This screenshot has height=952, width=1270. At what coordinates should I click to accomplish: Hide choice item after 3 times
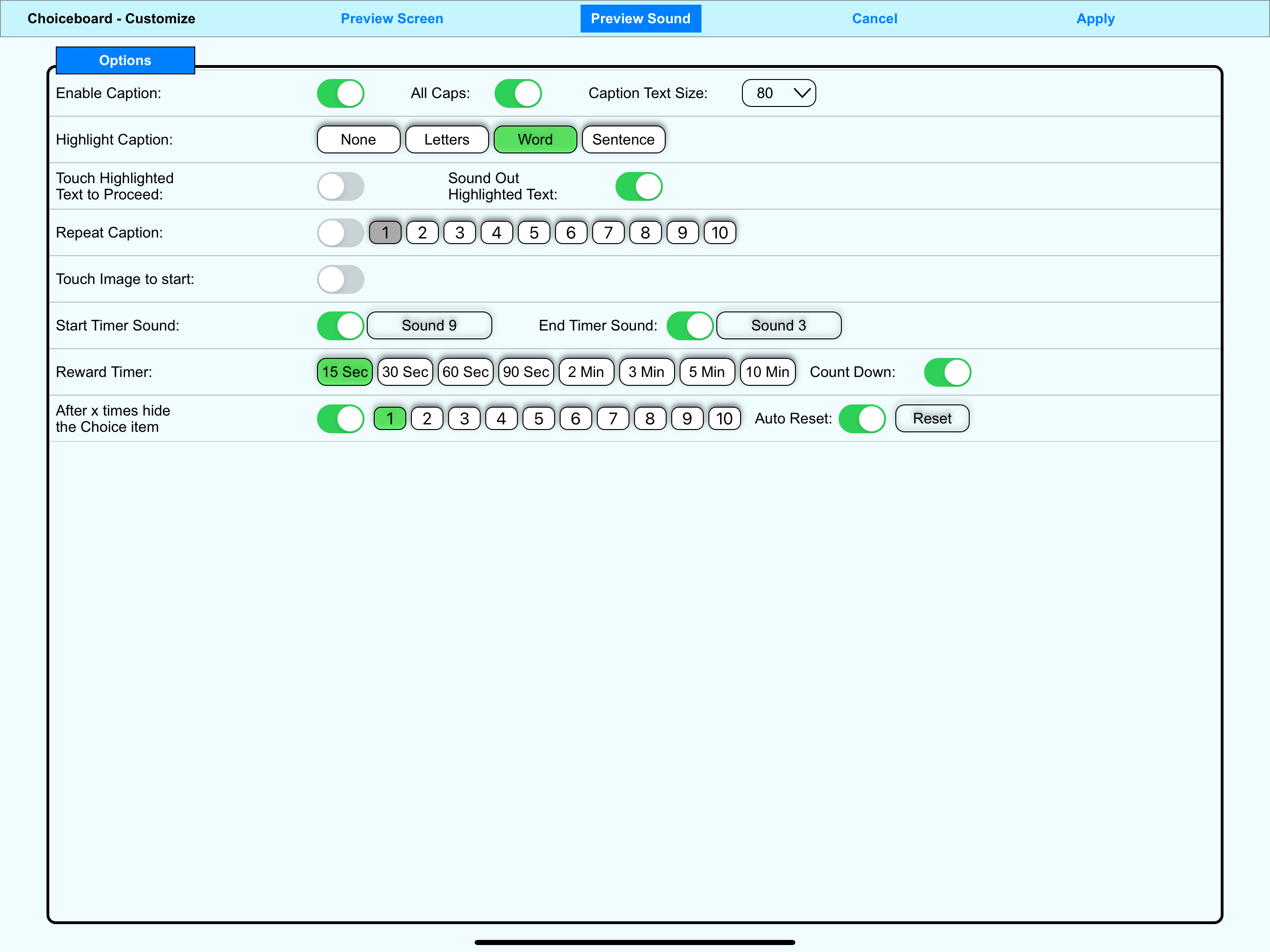click(464, 418)
